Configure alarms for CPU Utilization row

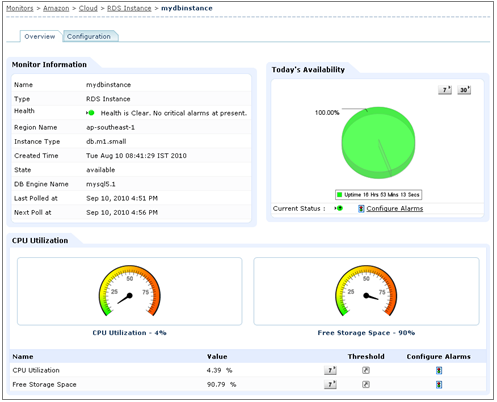(x=439, y=370)
